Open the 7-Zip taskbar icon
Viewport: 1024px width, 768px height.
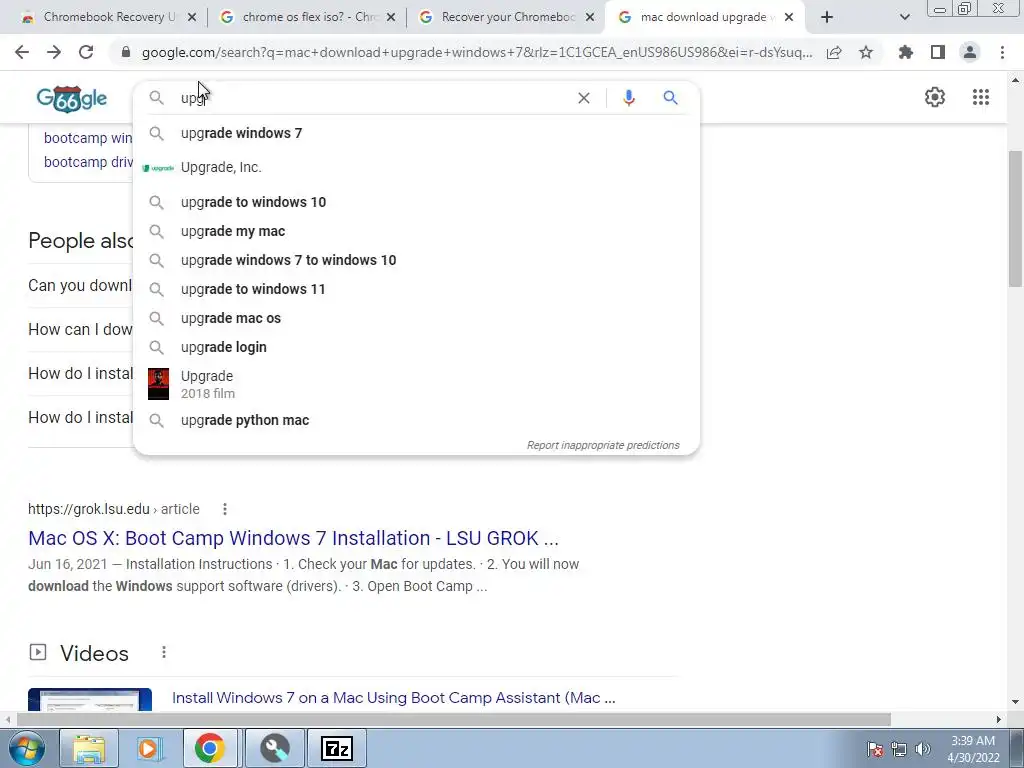coord(337,748)
